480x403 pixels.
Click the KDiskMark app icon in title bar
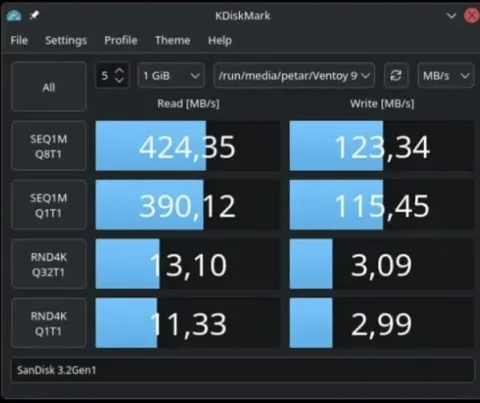pos(14,15)
